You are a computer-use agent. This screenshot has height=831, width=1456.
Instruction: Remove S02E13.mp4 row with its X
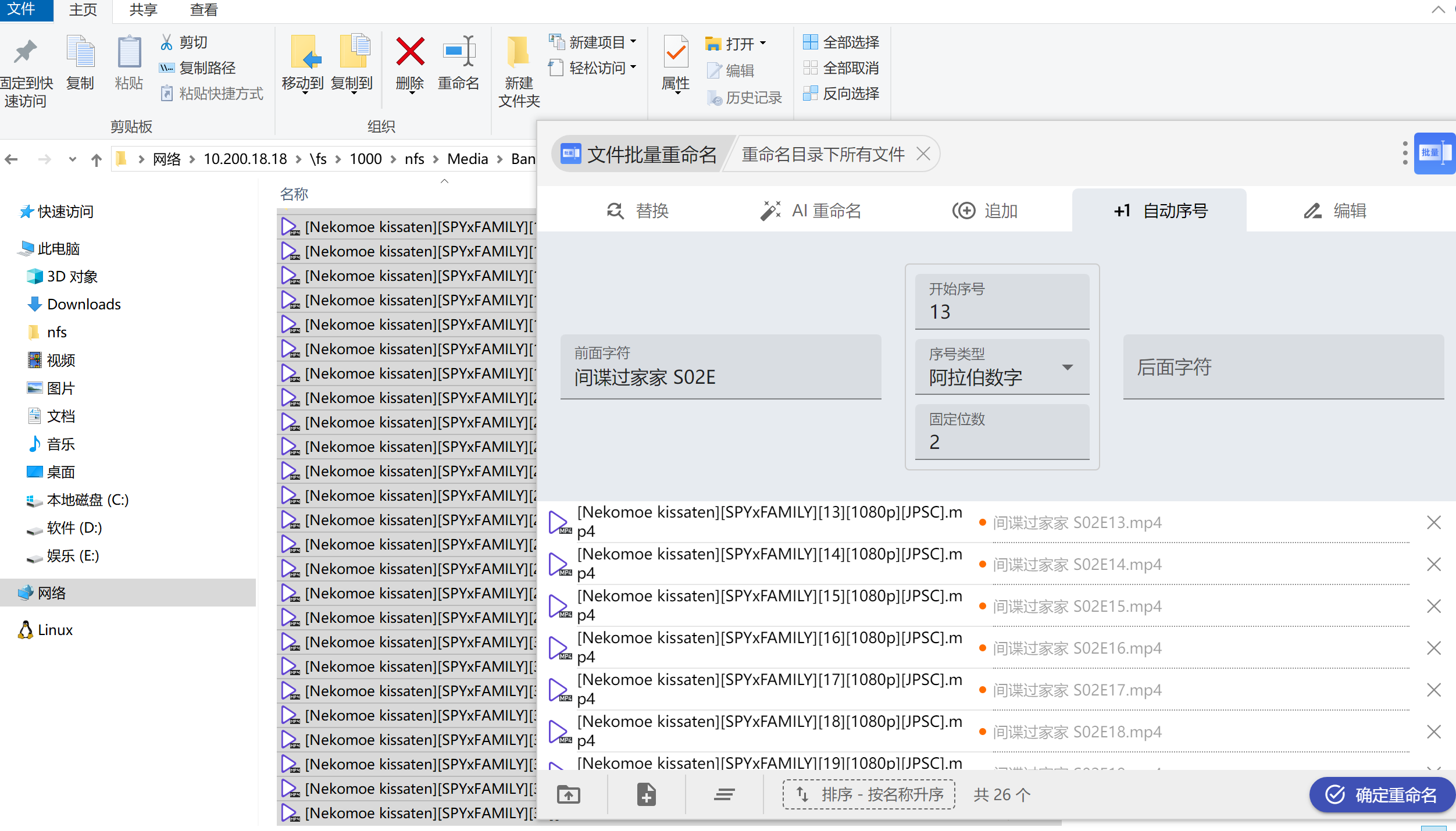[x=1433, y=522]
